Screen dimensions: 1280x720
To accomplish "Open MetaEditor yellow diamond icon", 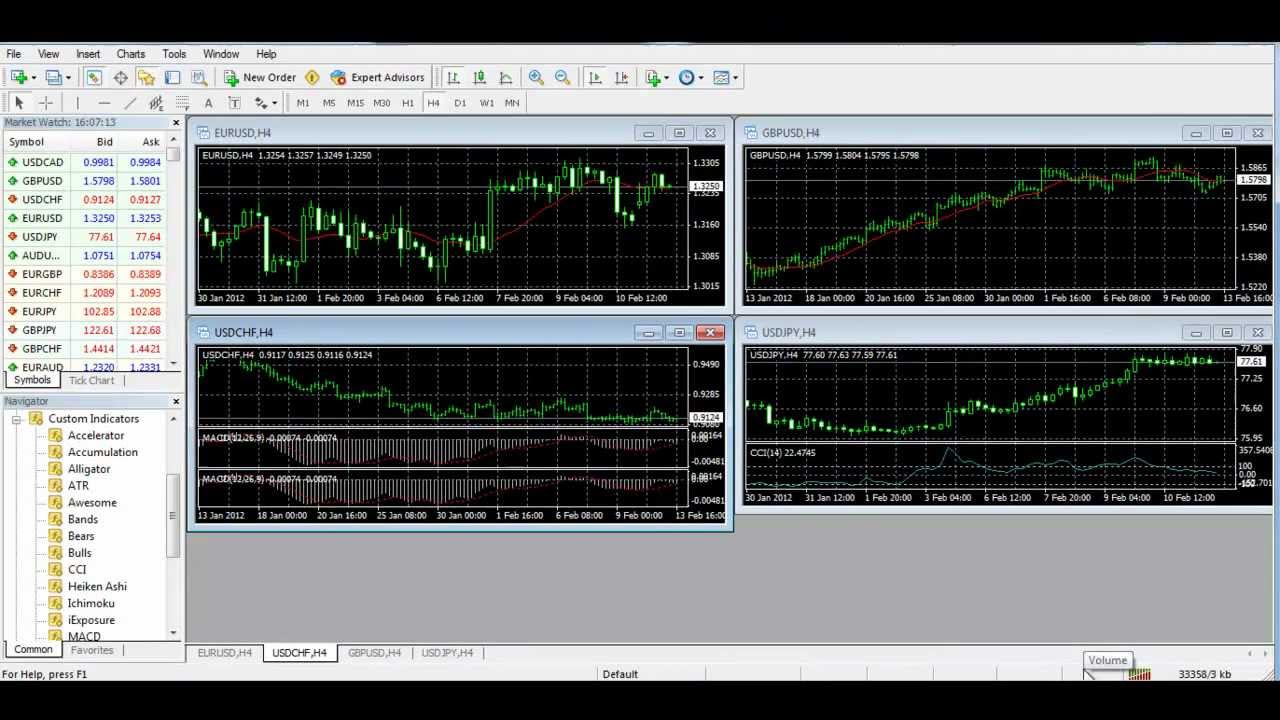I will (312, 77).
